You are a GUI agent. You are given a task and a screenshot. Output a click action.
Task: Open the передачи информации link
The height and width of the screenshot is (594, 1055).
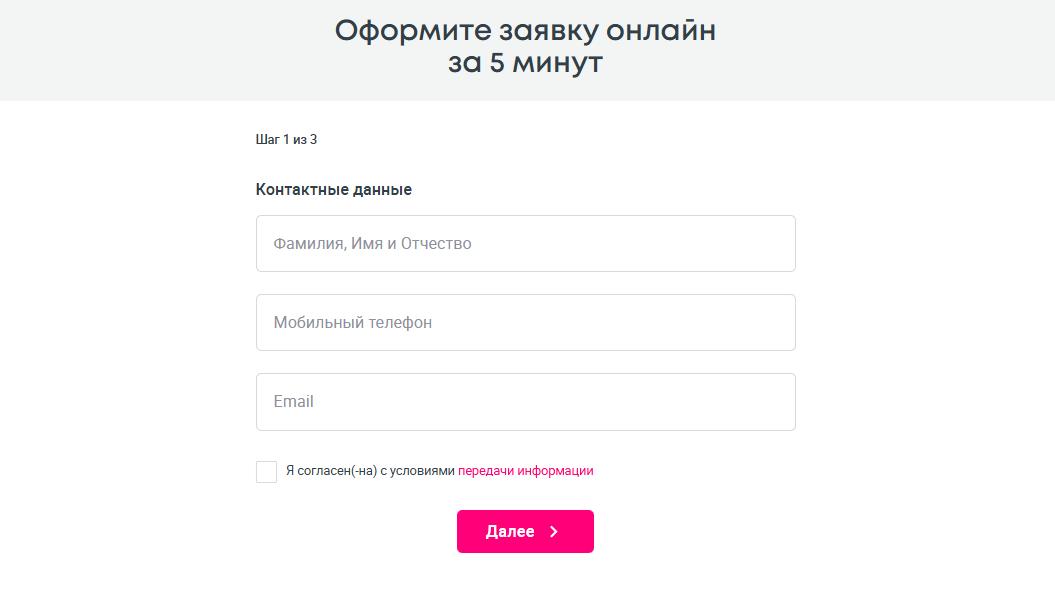click(525, 471)
